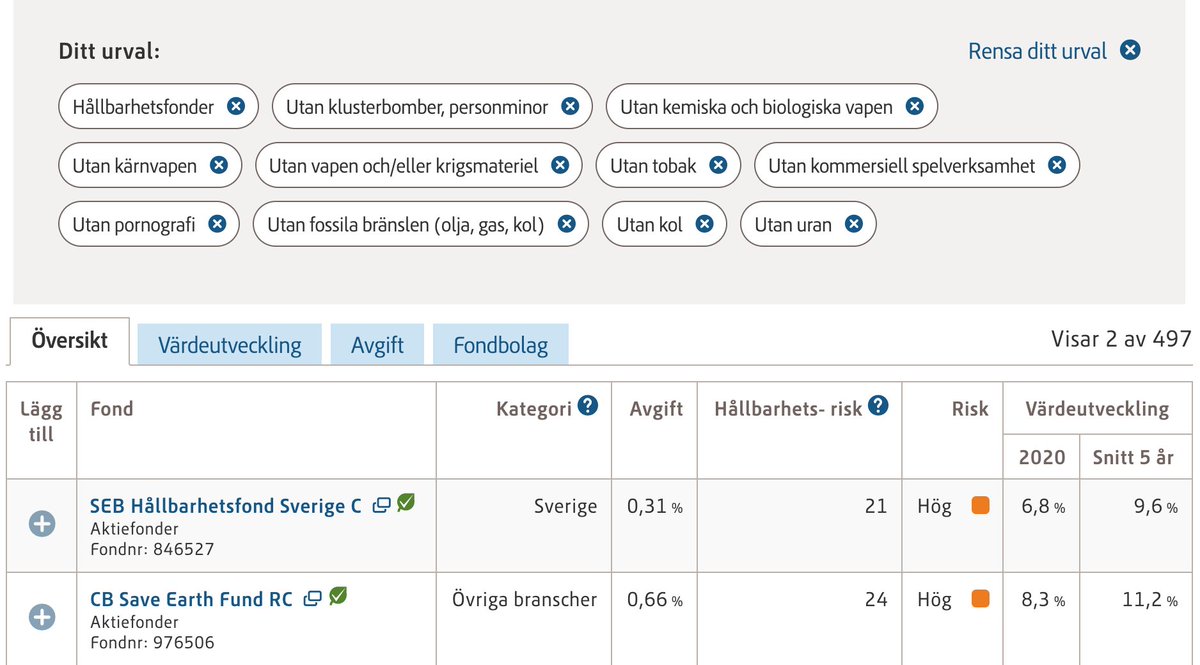Click Fondnr: 846527 text
Image resolution: width=1200 pixels, height=665 pixels.
click(152, 549)
